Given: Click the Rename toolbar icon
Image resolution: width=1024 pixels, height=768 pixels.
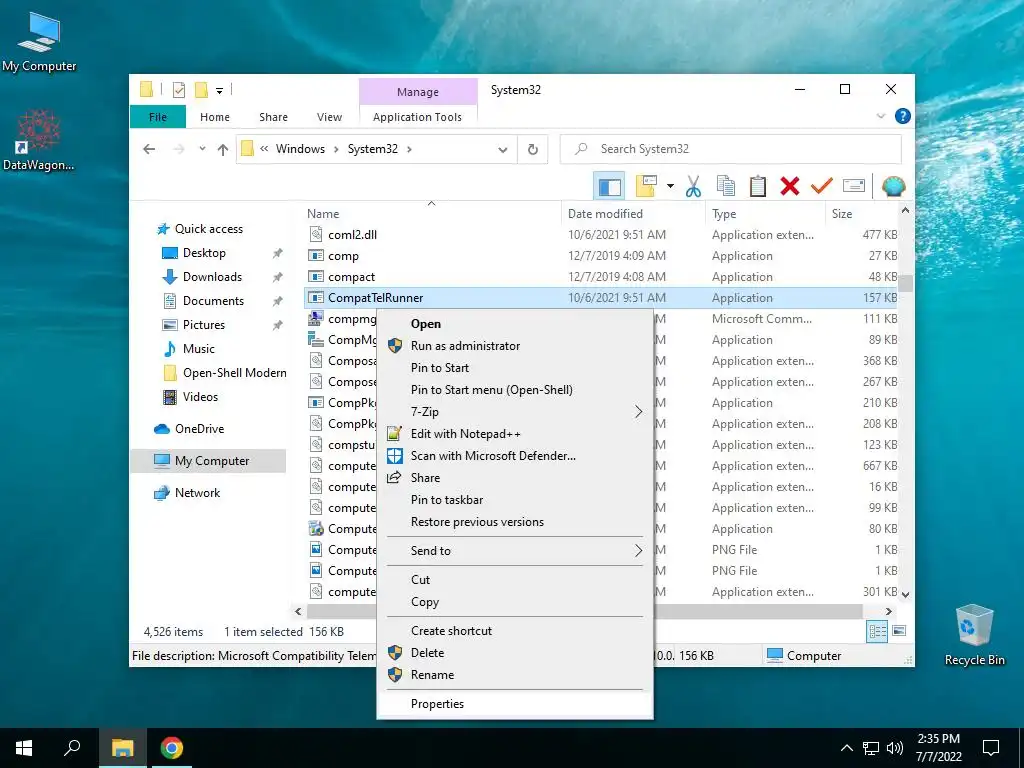Looking at the screenshot, I should tap(854, 186).
